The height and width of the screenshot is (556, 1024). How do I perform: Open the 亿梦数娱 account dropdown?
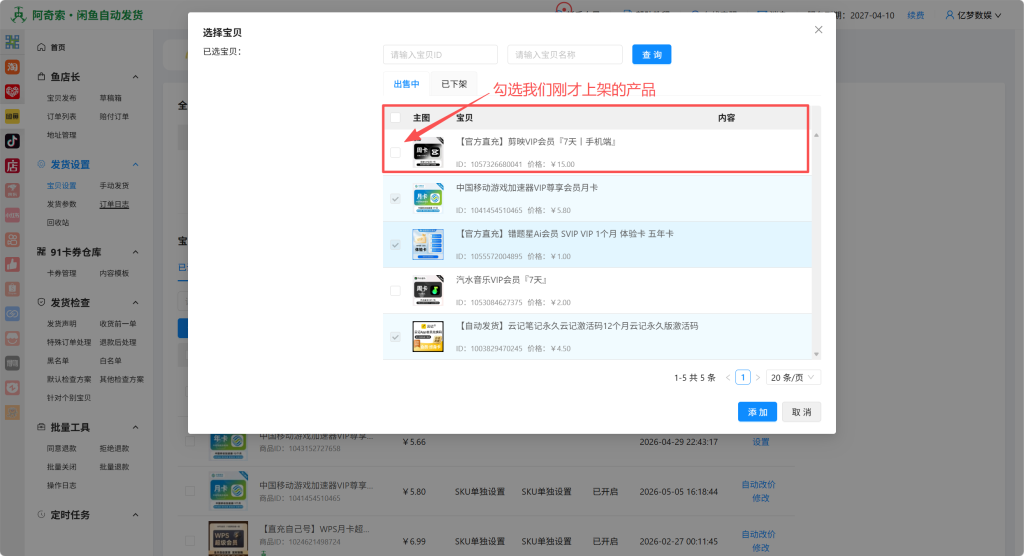point(974,15)
